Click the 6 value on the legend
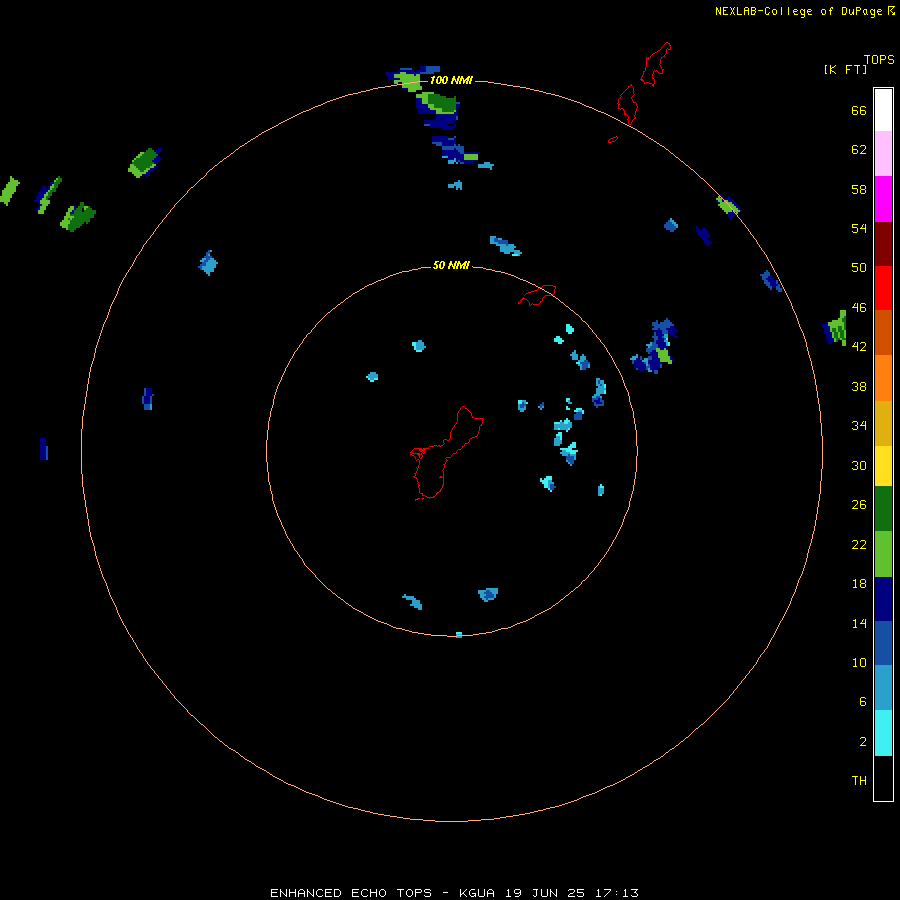900x900 pixels. coord(863,701)
